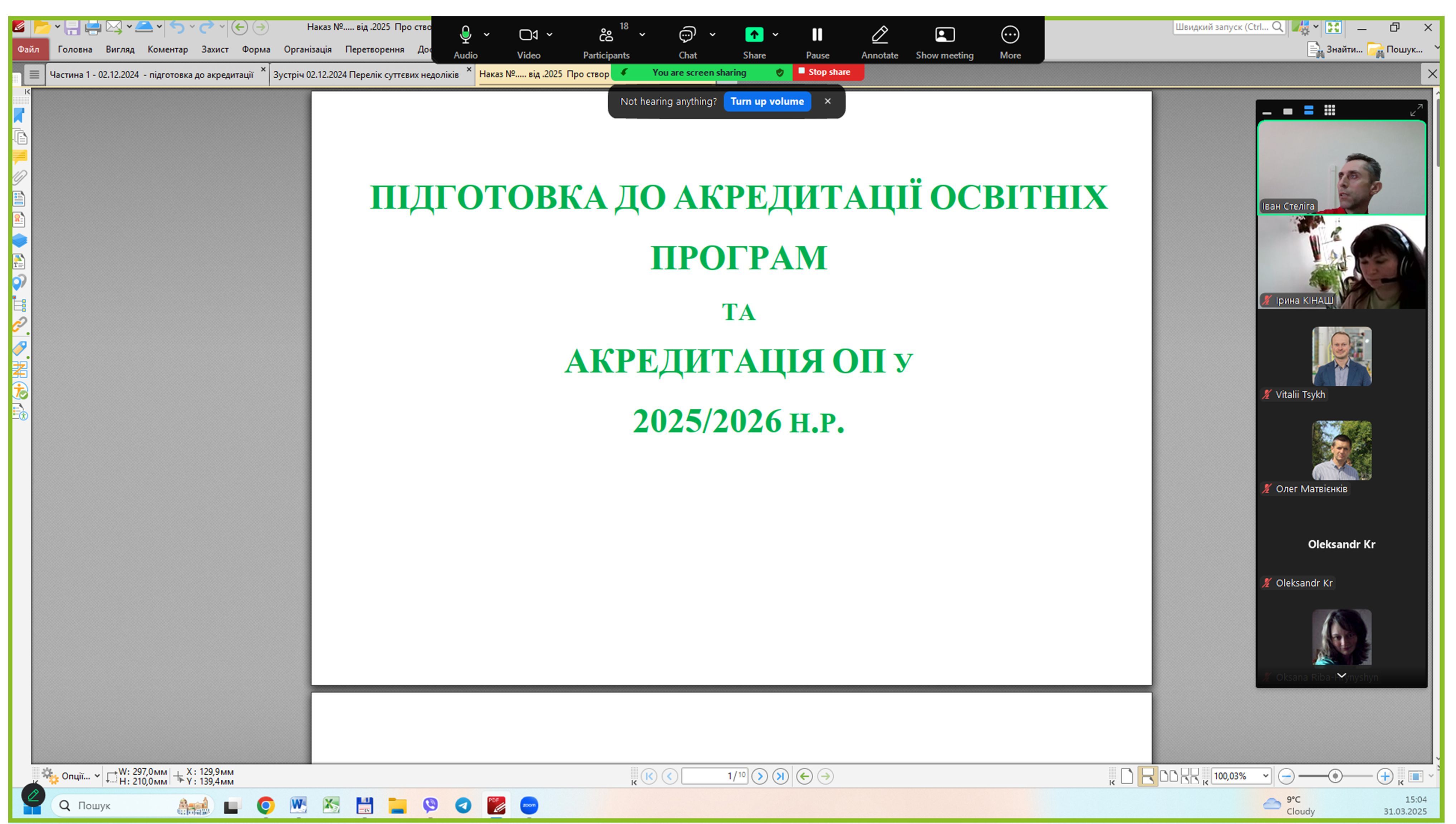The width and height of the screenshot is (1456, 824).
Task: Click the Annotate pencil icon in Zoom toolbar
Action: pos(879,35)
